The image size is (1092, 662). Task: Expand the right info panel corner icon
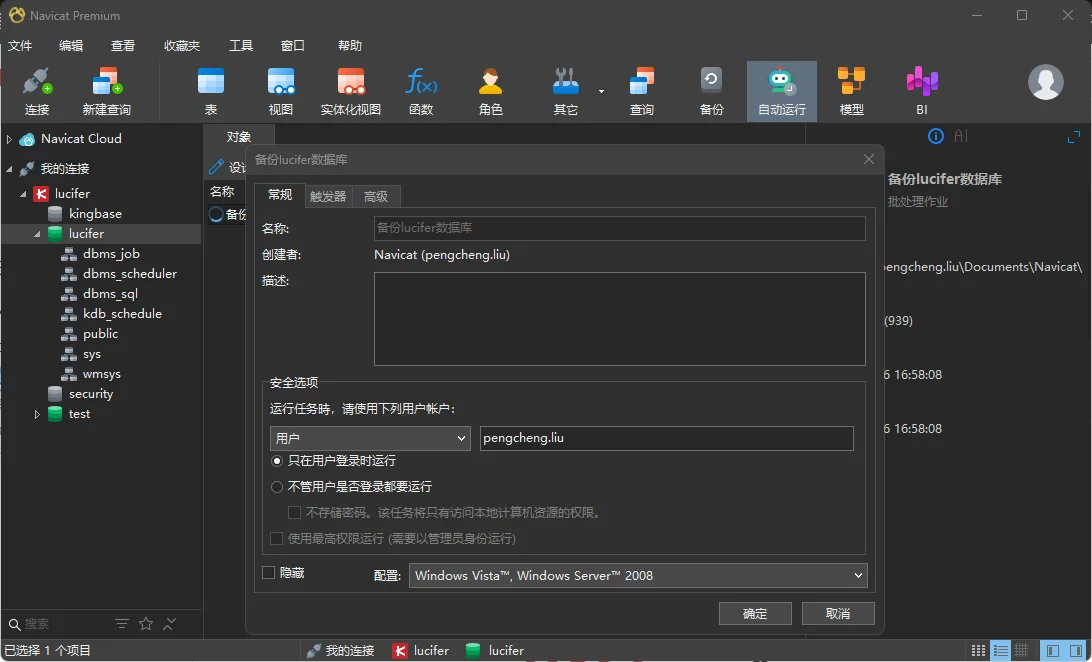[x=1073, y=137]
